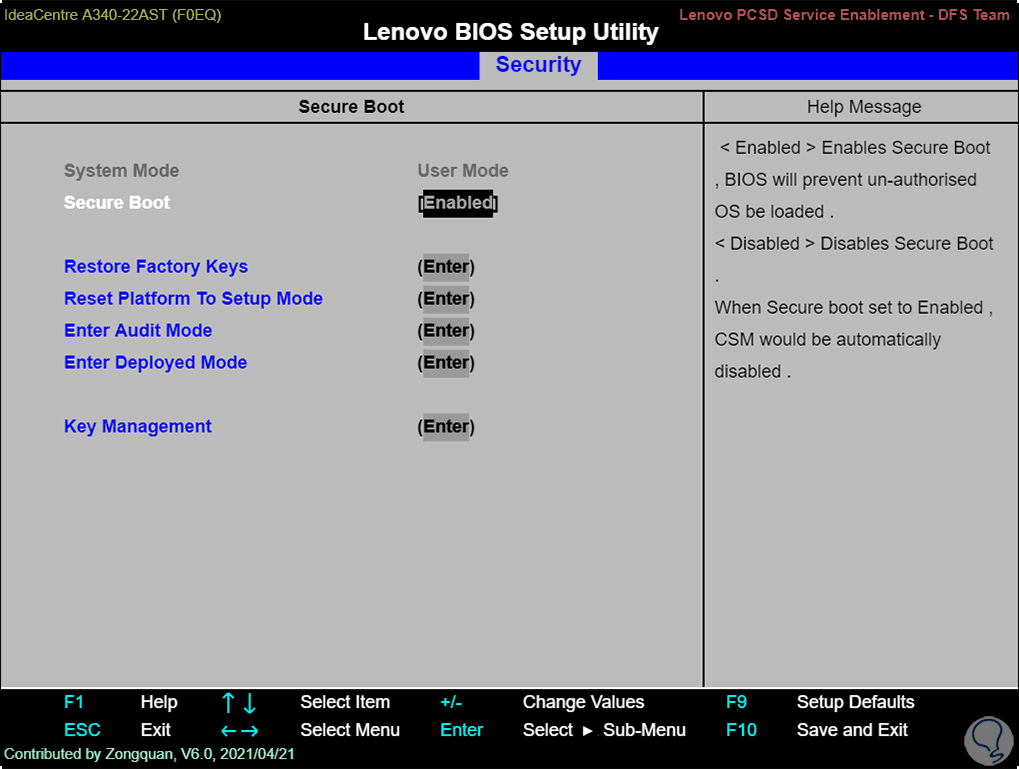The height and width of the screenshot is (769, 1019).
Task: Open Restore Factory Keys option
Action: [x=156, y=267]
